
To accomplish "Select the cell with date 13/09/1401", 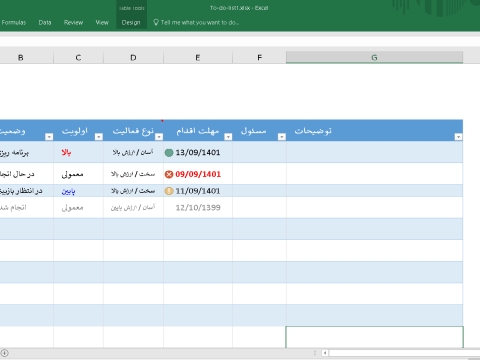I will click(198, 152).
